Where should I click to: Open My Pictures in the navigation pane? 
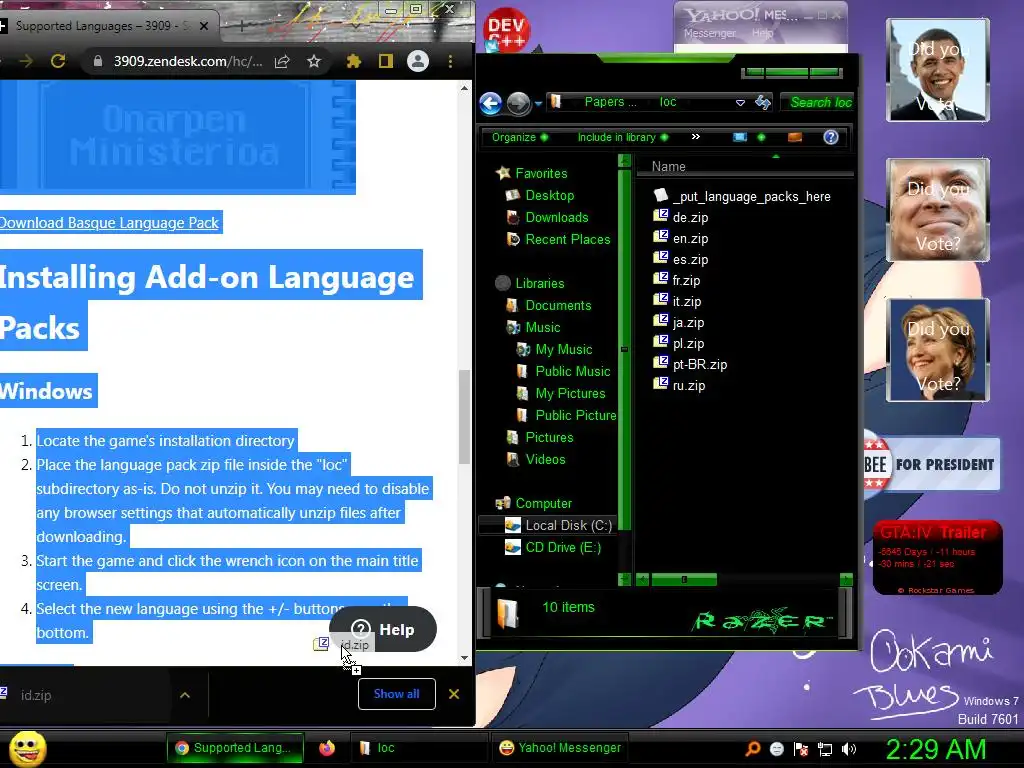point(561,393)
